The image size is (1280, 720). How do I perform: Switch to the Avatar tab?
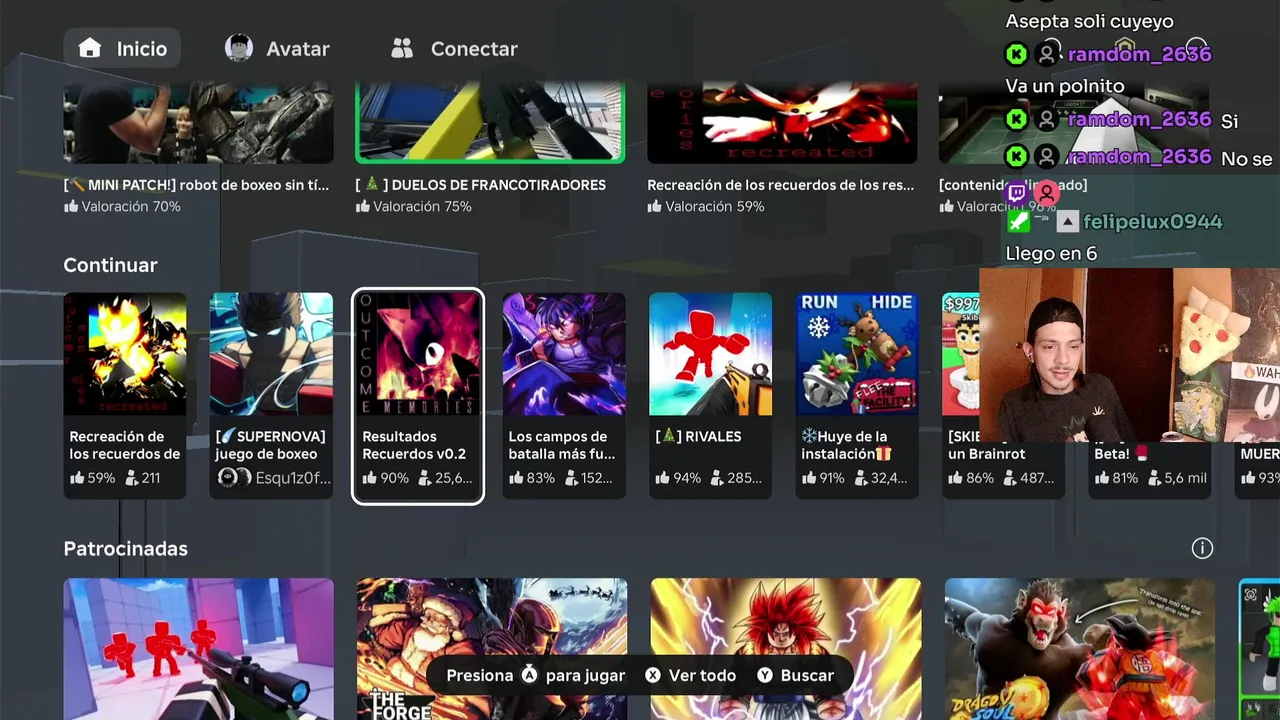(x=277, y=48)
